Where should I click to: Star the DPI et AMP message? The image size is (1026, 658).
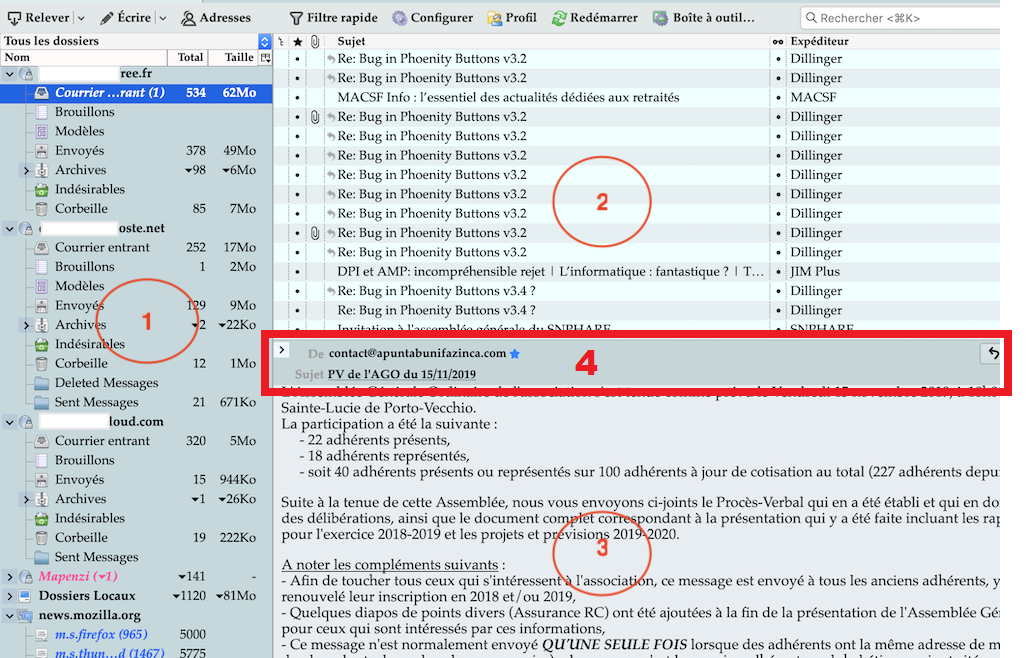tap(298, 272)
